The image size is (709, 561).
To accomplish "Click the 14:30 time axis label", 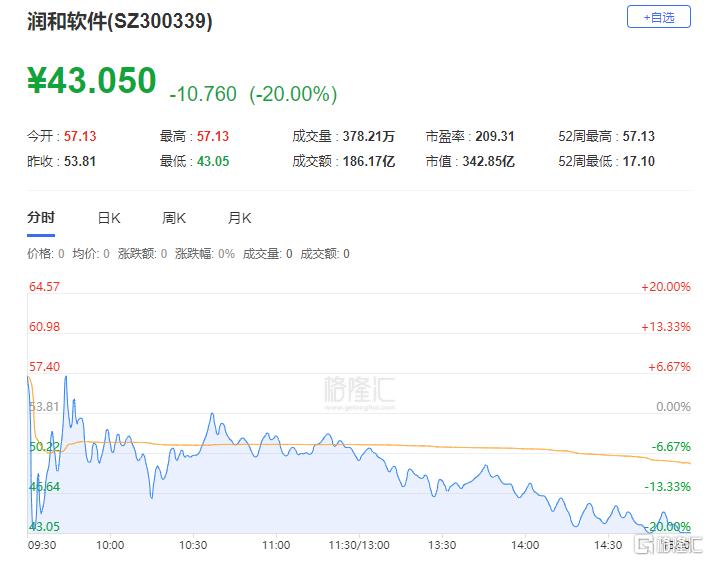I will (608, 545).
